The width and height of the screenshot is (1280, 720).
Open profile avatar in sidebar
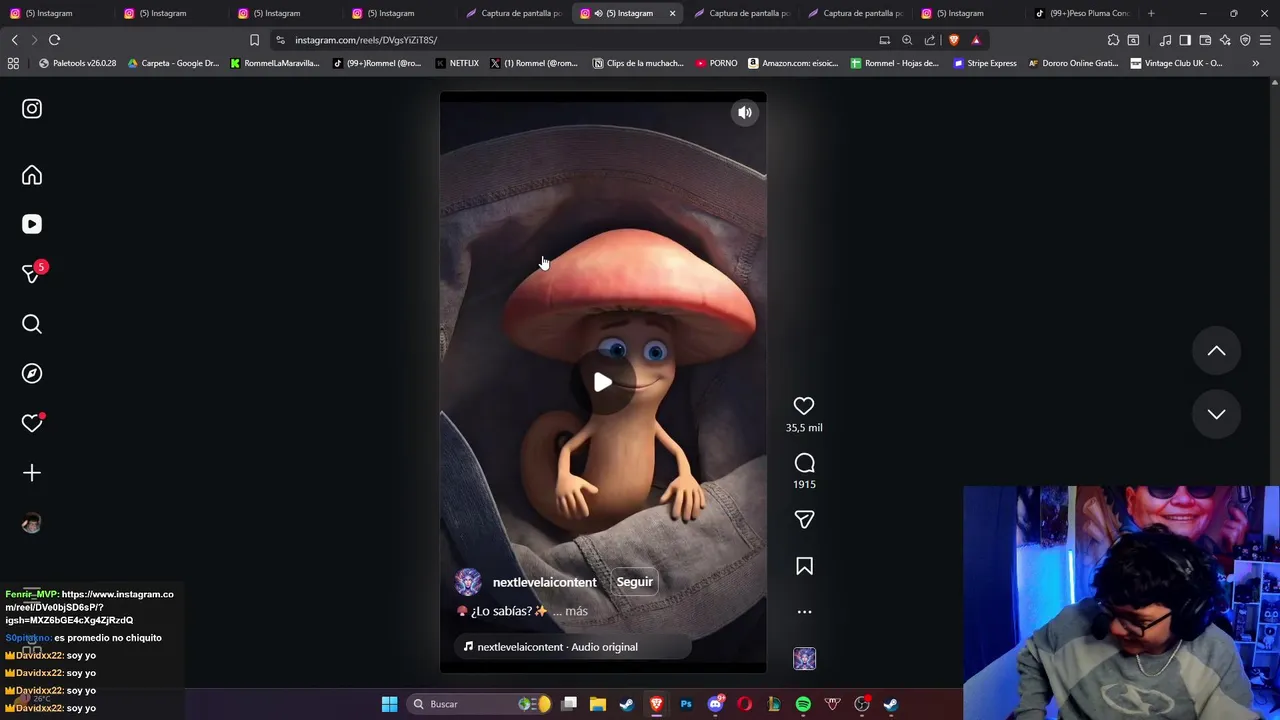(32, 523)
